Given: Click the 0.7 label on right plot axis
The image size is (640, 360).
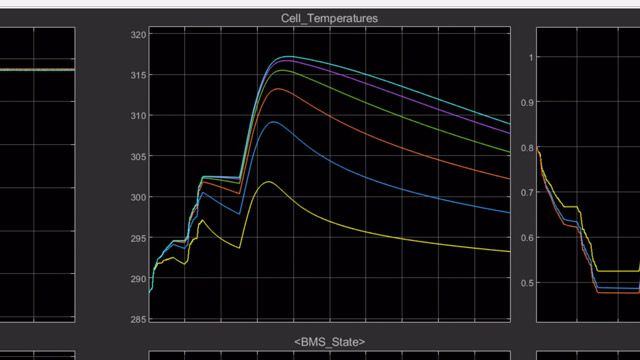Looking at the screenshot, I should click(527, 193).
